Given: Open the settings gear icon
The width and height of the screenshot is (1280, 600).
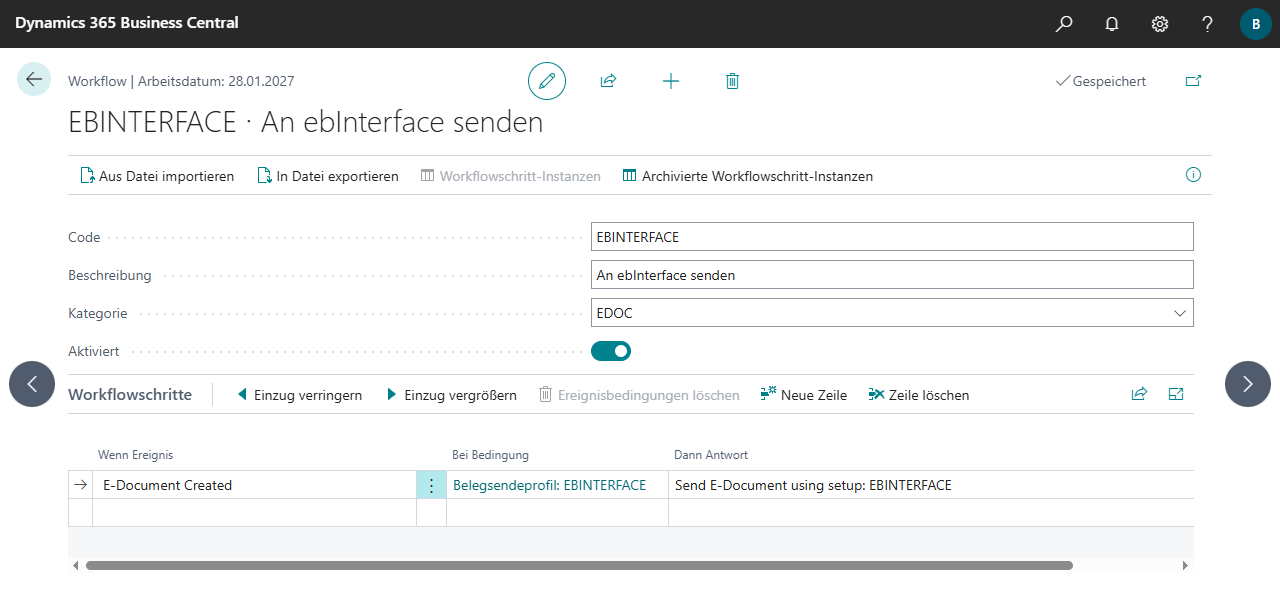Looking at the screenshot, I should pyautogui.click(x=1160, y=23).
